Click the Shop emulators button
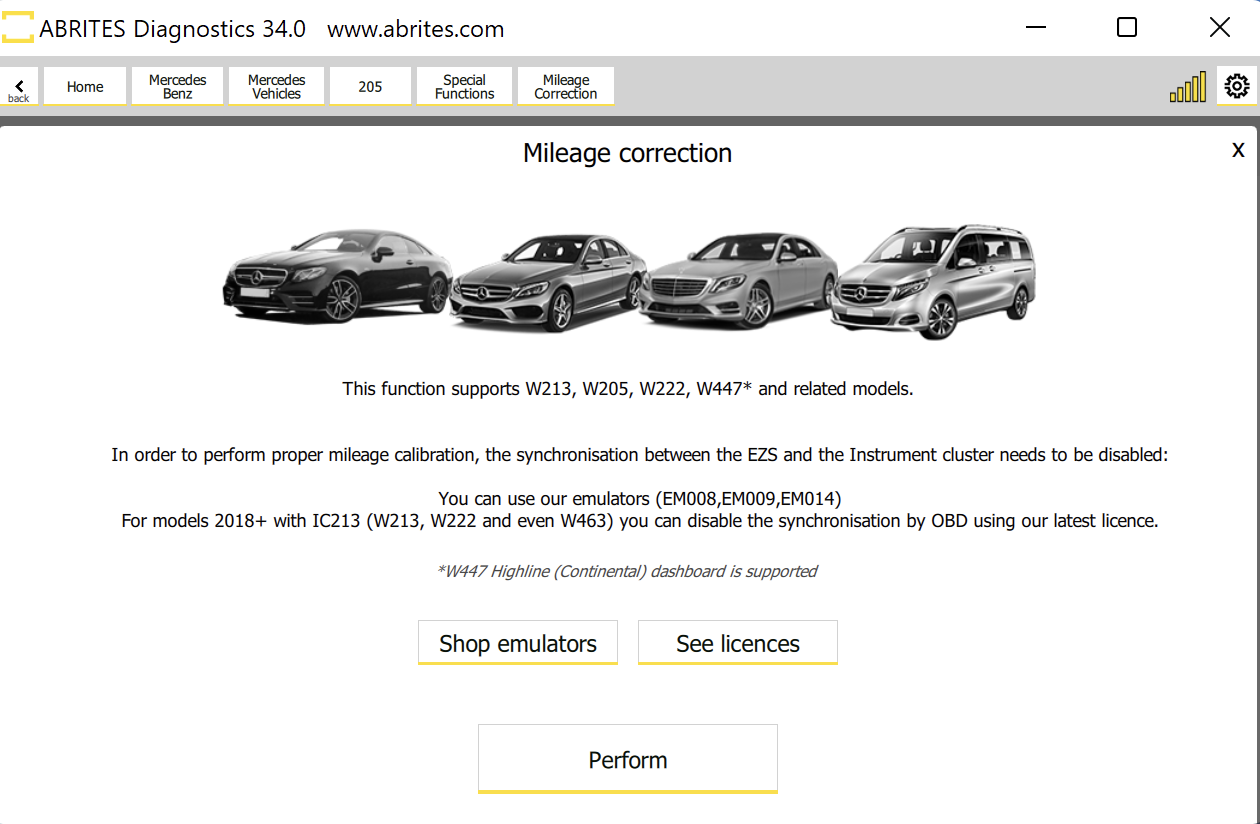The image size is (1260, 824). [518, 643]
